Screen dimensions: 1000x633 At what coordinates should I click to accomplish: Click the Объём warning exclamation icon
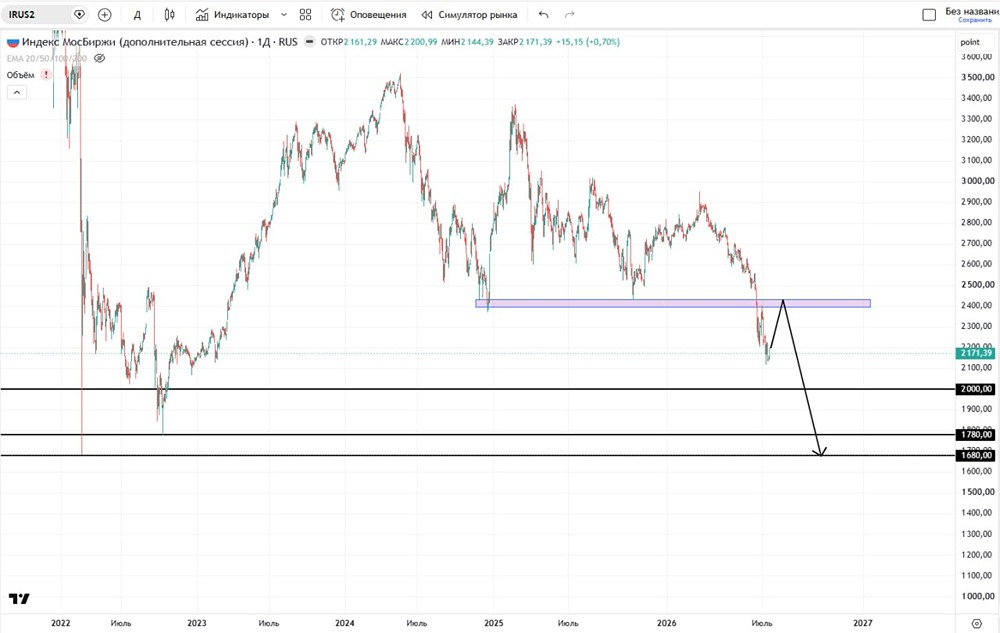[46, 75]
